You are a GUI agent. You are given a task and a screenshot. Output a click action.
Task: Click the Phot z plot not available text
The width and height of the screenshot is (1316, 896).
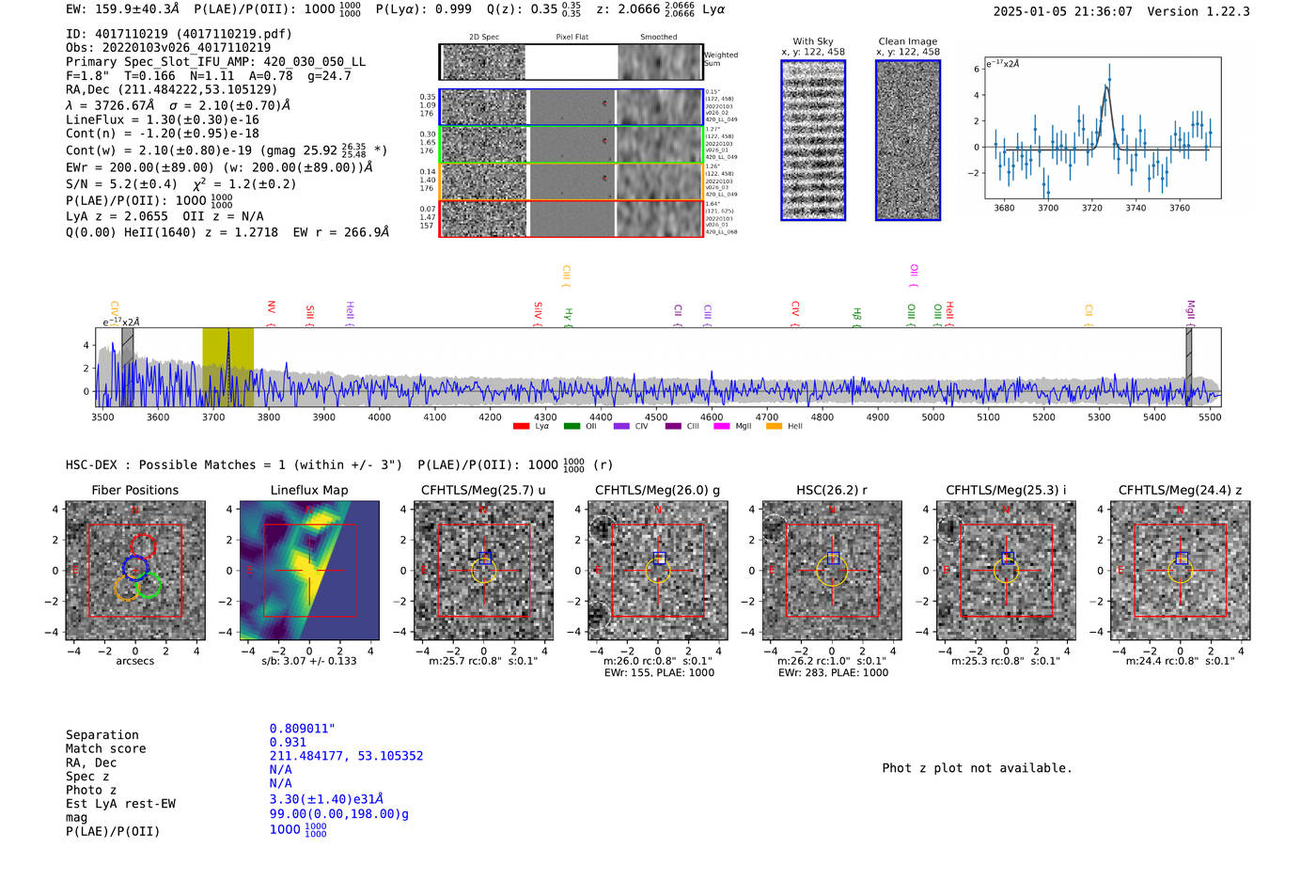[x=977, y=768]
